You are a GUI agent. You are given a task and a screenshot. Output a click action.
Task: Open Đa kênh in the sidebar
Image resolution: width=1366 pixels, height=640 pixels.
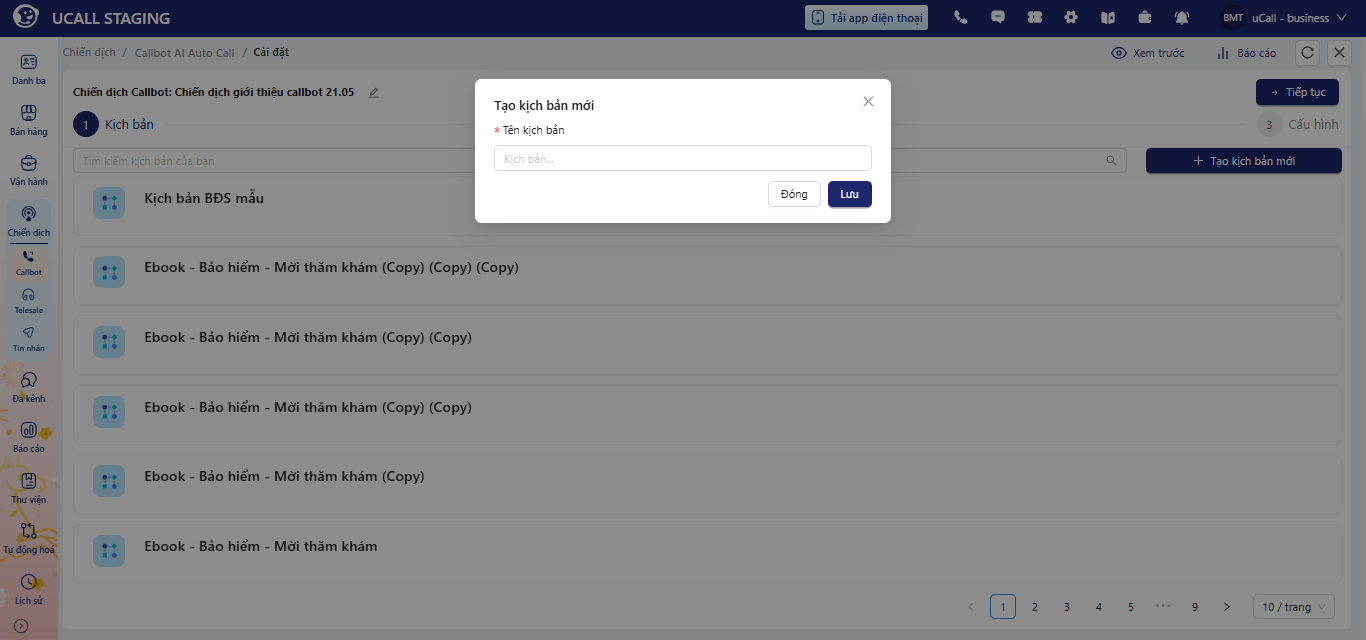point(29,387)
